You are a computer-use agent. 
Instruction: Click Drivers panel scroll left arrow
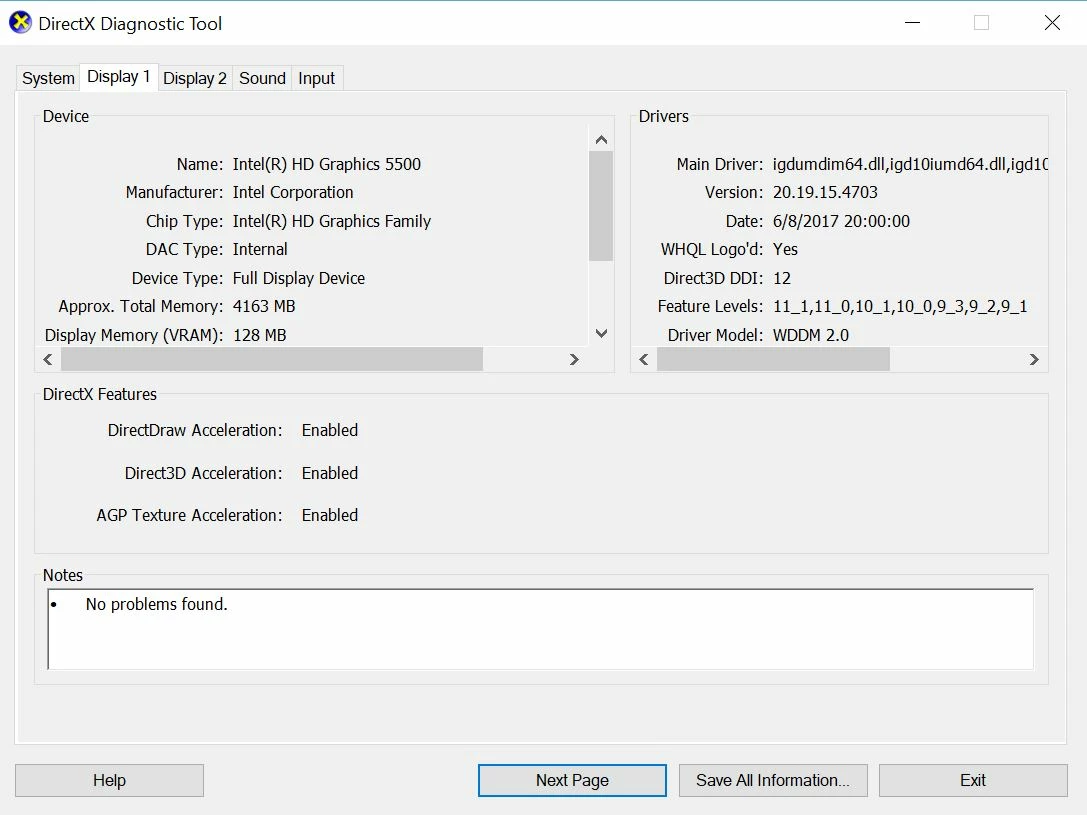click(644, 359)
